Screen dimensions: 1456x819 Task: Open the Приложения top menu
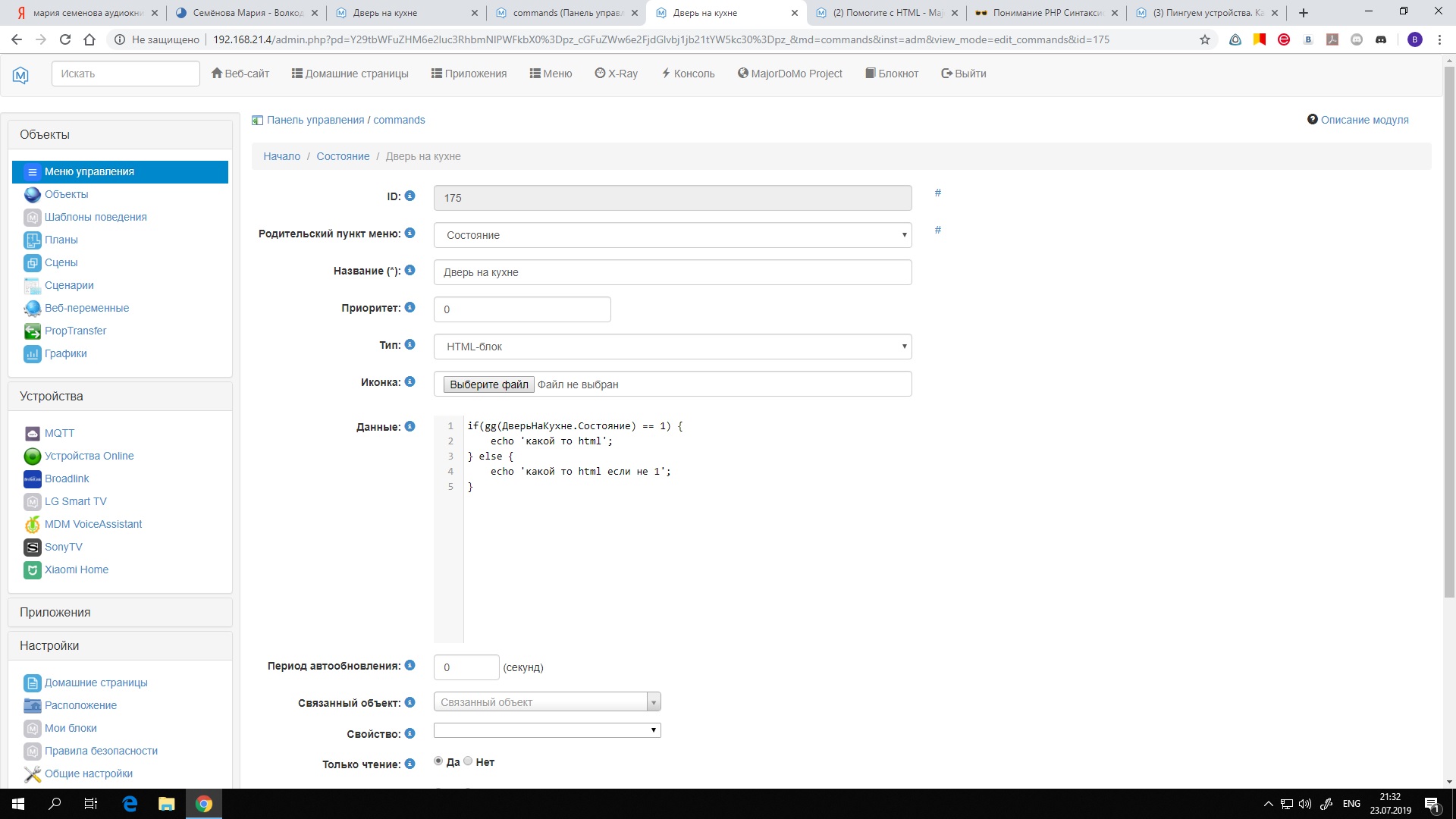click(x=469, y=74)
